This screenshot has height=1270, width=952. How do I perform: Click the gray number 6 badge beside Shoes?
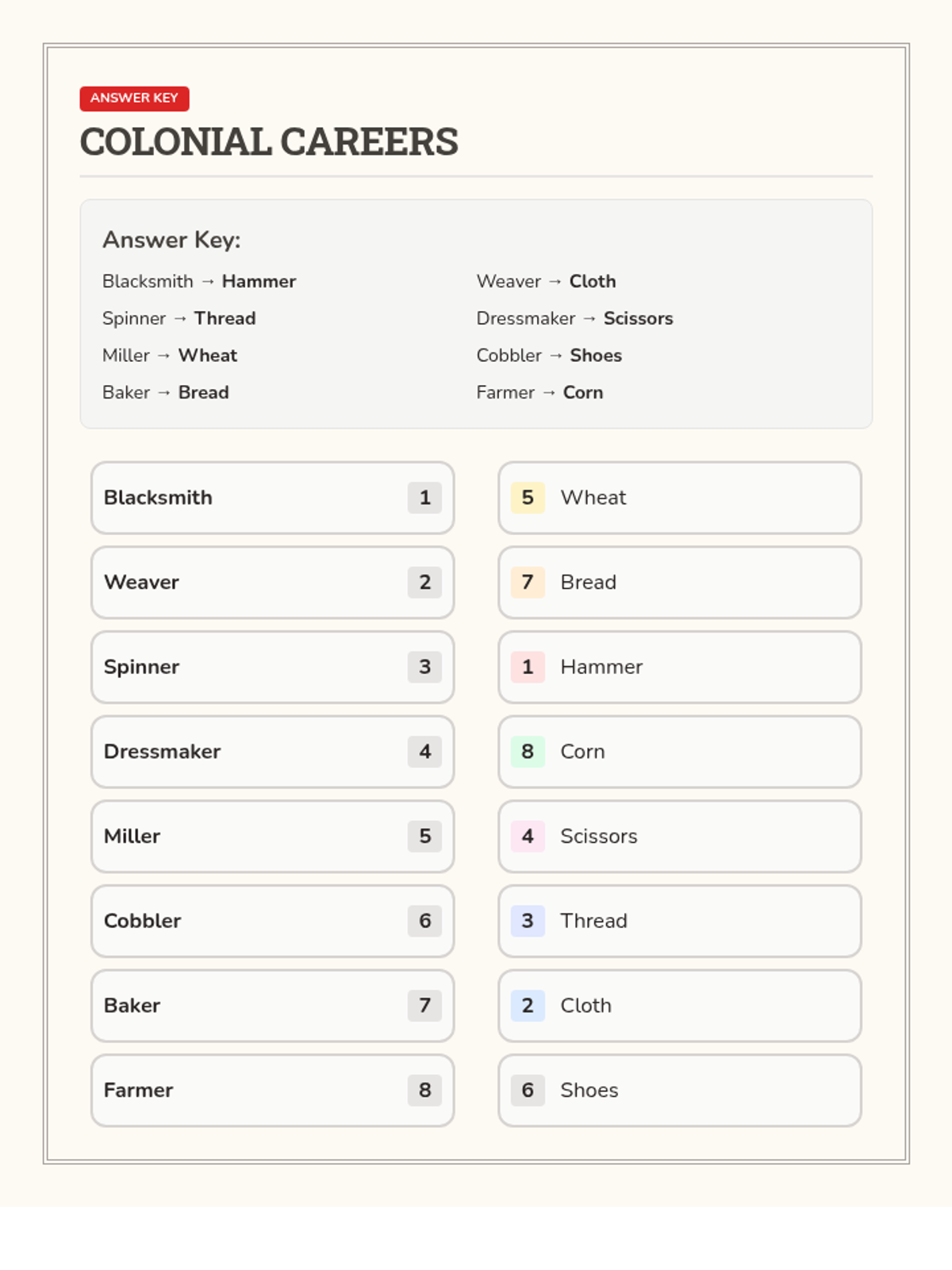pyautogui.click(x=528, y=1091)
